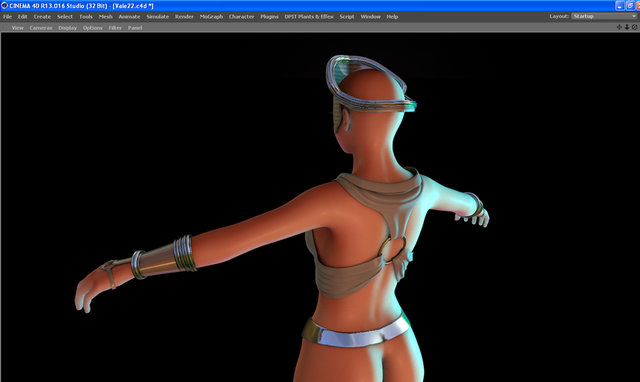Open the Render menu
Viewport: 640px width, 382px height.
(184, 17)
